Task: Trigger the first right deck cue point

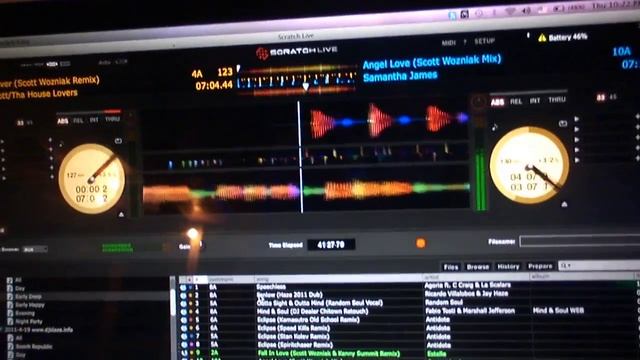Action: tap(577, 119)
